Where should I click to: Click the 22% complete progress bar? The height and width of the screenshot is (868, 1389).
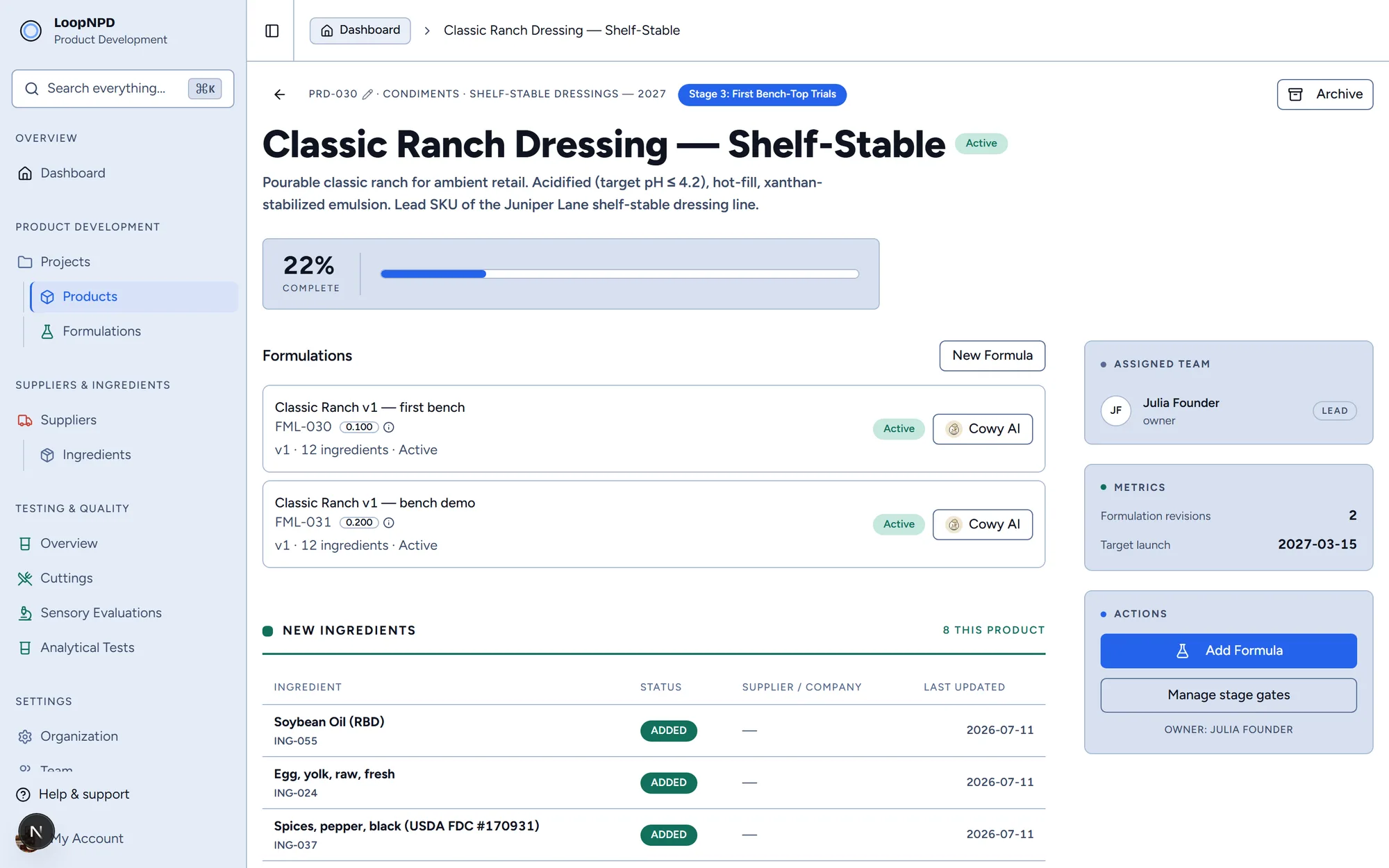tap(619, 274)
